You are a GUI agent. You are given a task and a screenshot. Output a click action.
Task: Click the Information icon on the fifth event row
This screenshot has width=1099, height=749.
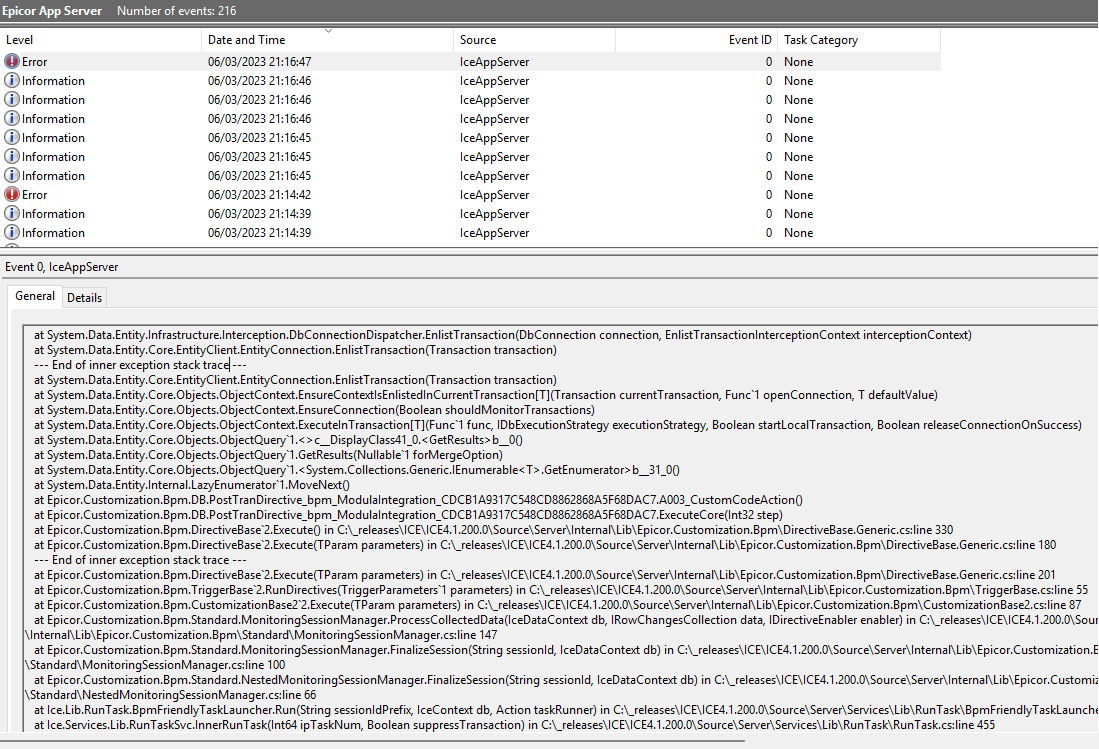(x=13, y=137)
